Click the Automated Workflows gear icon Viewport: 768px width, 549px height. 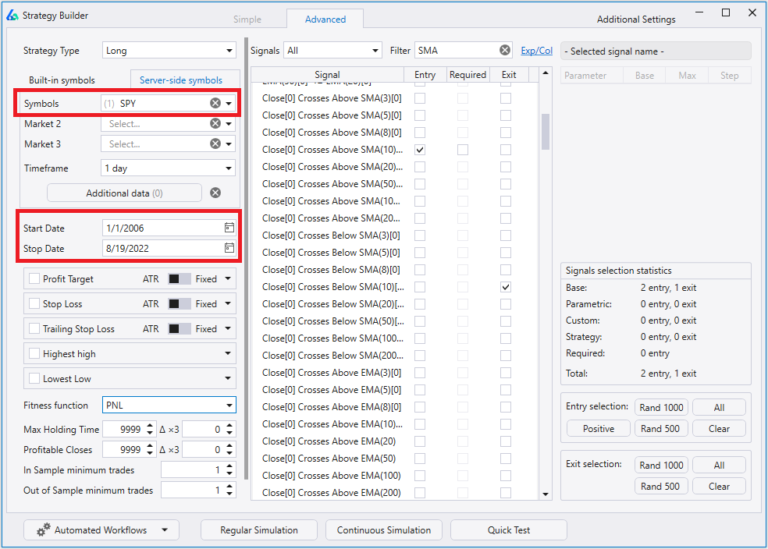[x=43, y=530]
